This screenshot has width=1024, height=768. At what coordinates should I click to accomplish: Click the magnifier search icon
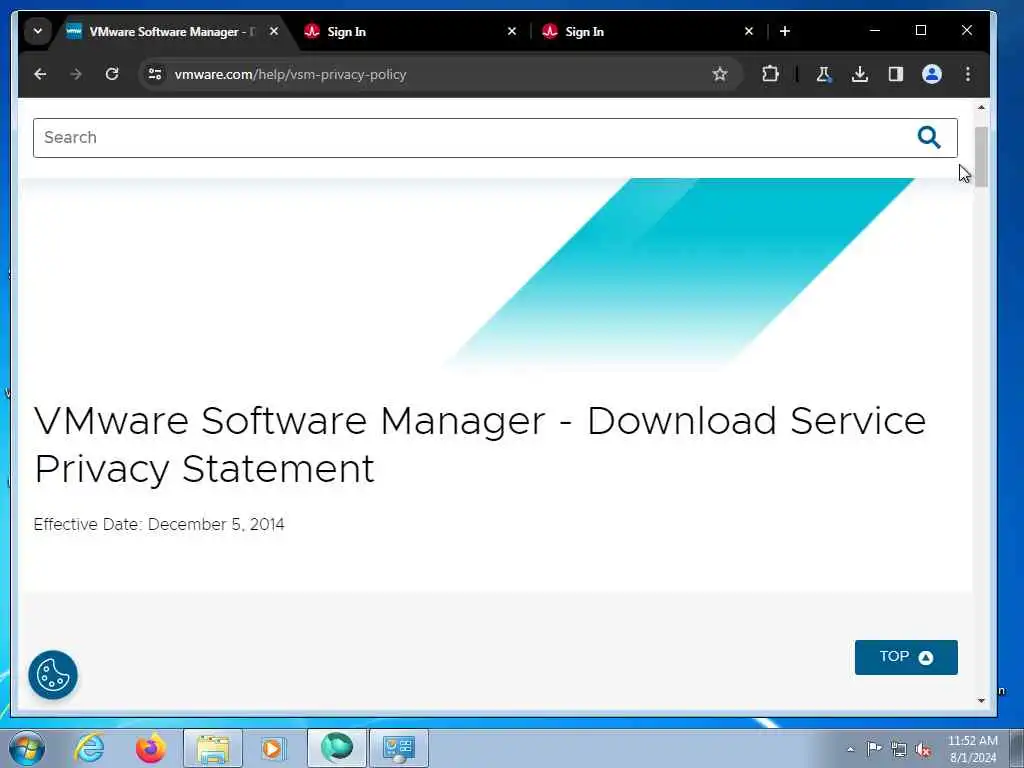pyautogui.click(x=929, y=138)
